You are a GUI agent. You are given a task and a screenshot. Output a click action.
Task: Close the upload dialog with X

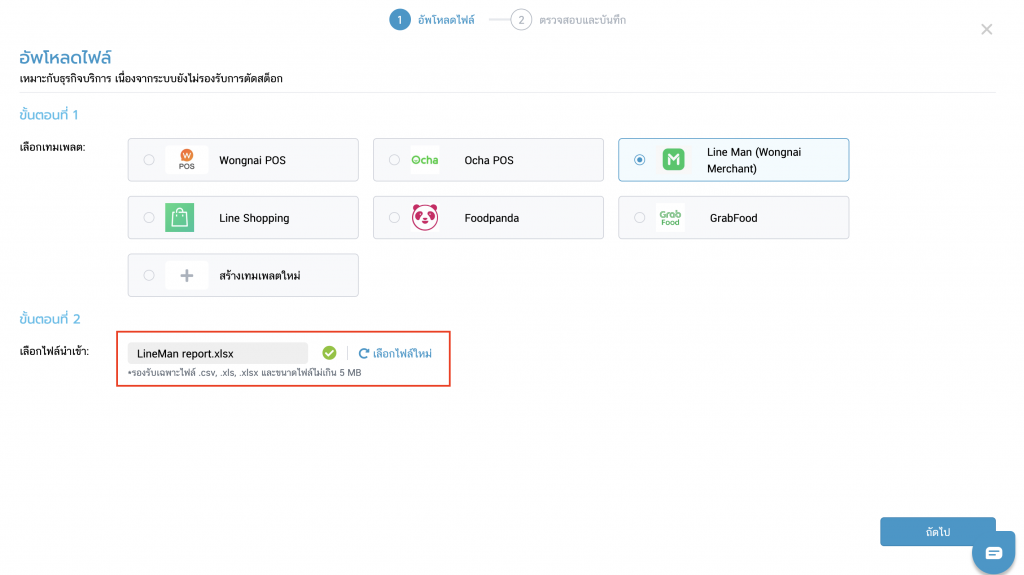point(986,29)
